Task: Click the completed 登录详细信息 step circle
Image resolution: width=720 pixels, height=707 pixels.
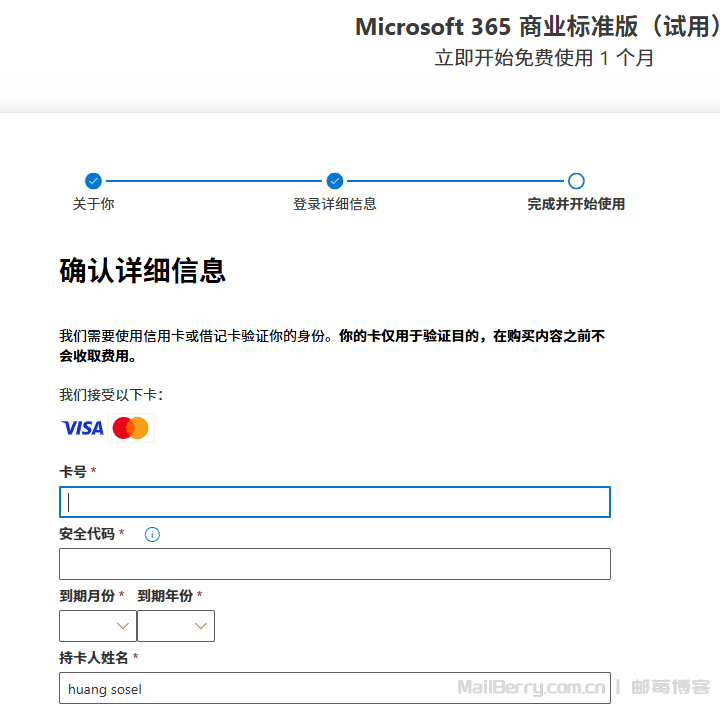Action: pyautogui.click(x=335, y=181)
